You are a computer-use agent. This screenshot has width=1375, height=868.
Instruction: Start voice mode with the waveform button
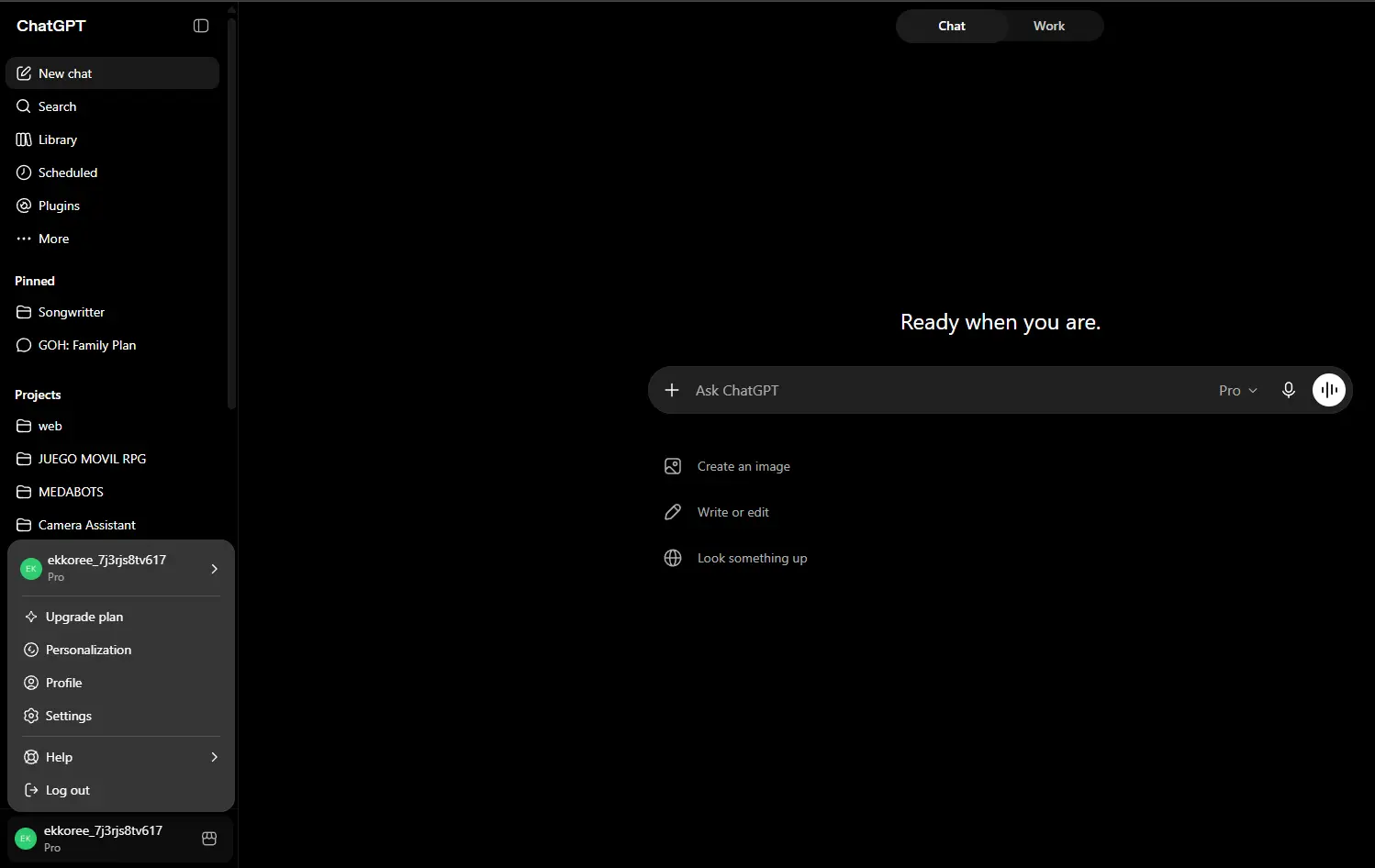[1329, 390]
